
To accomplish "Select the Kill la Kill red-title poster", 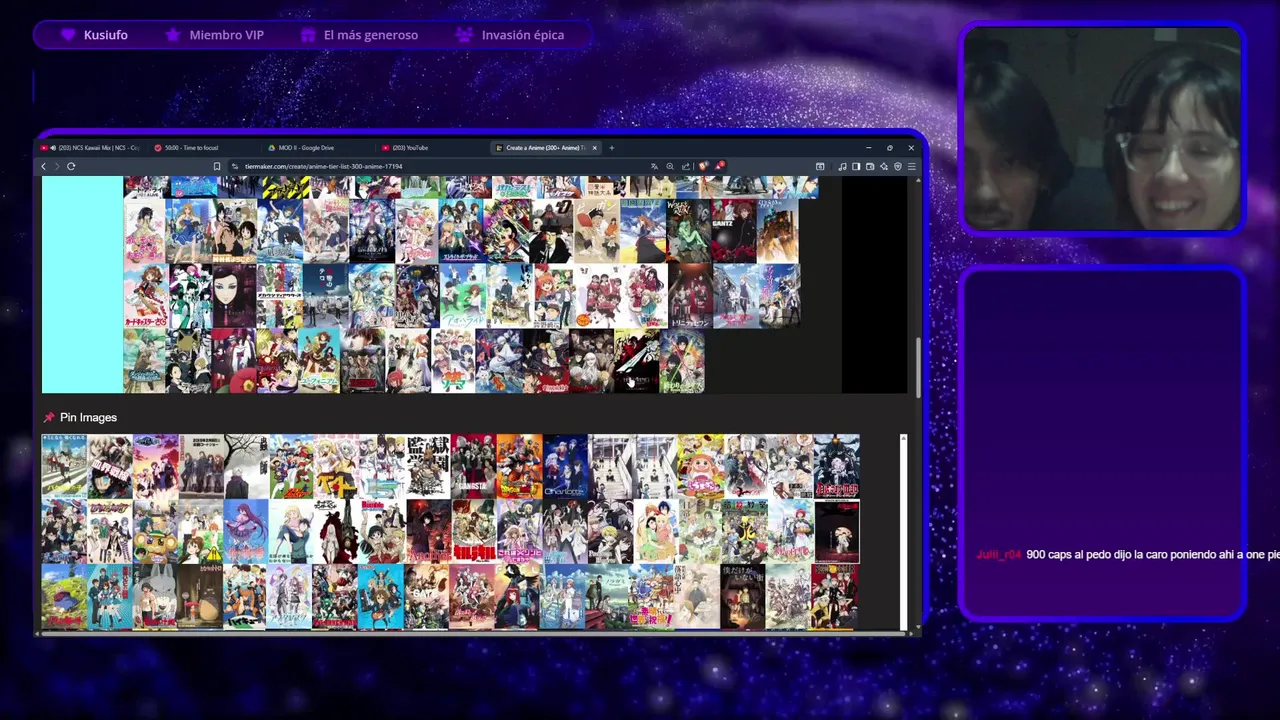I will [x=474, y=531].
